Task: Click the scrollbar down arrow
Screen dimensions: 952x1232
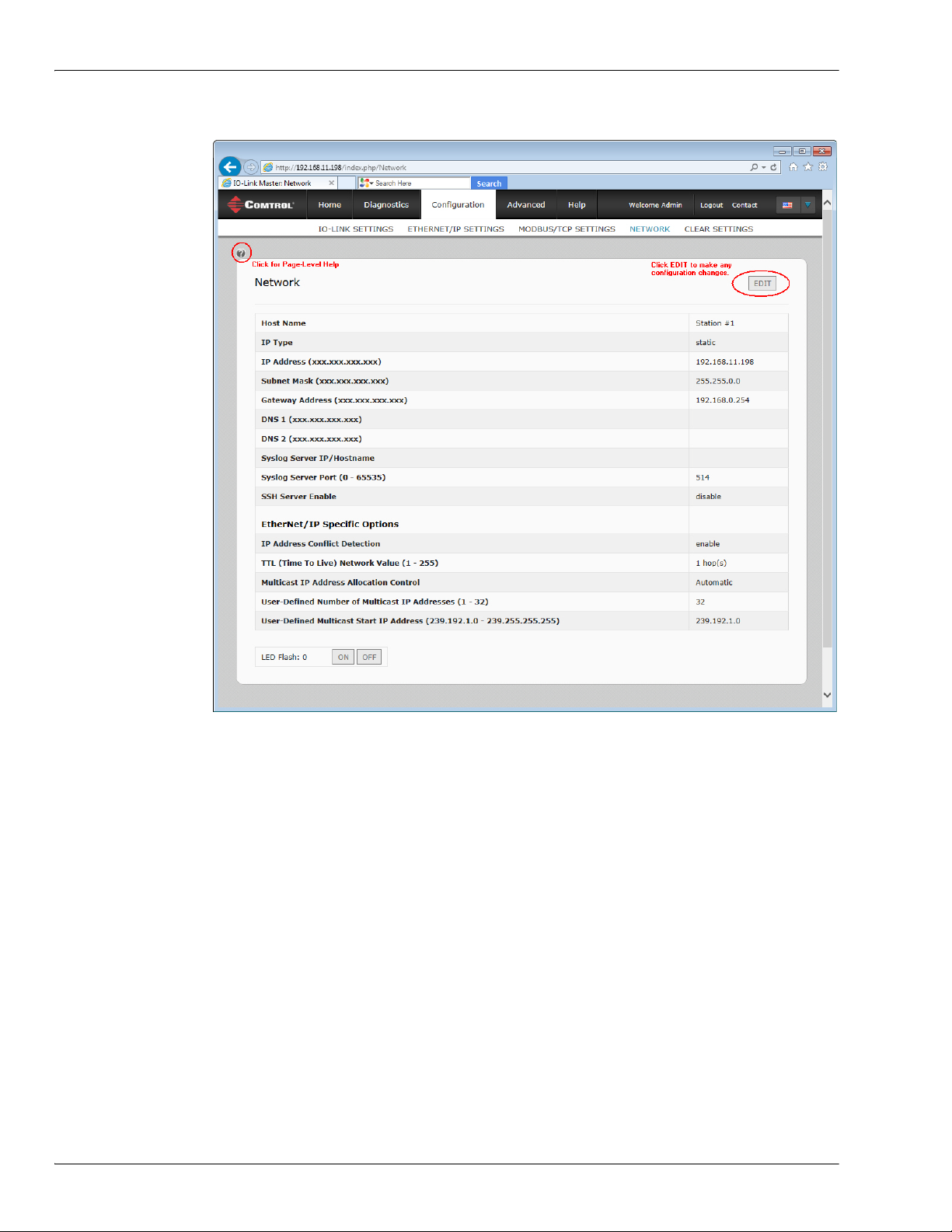Action: click(827, 695)
